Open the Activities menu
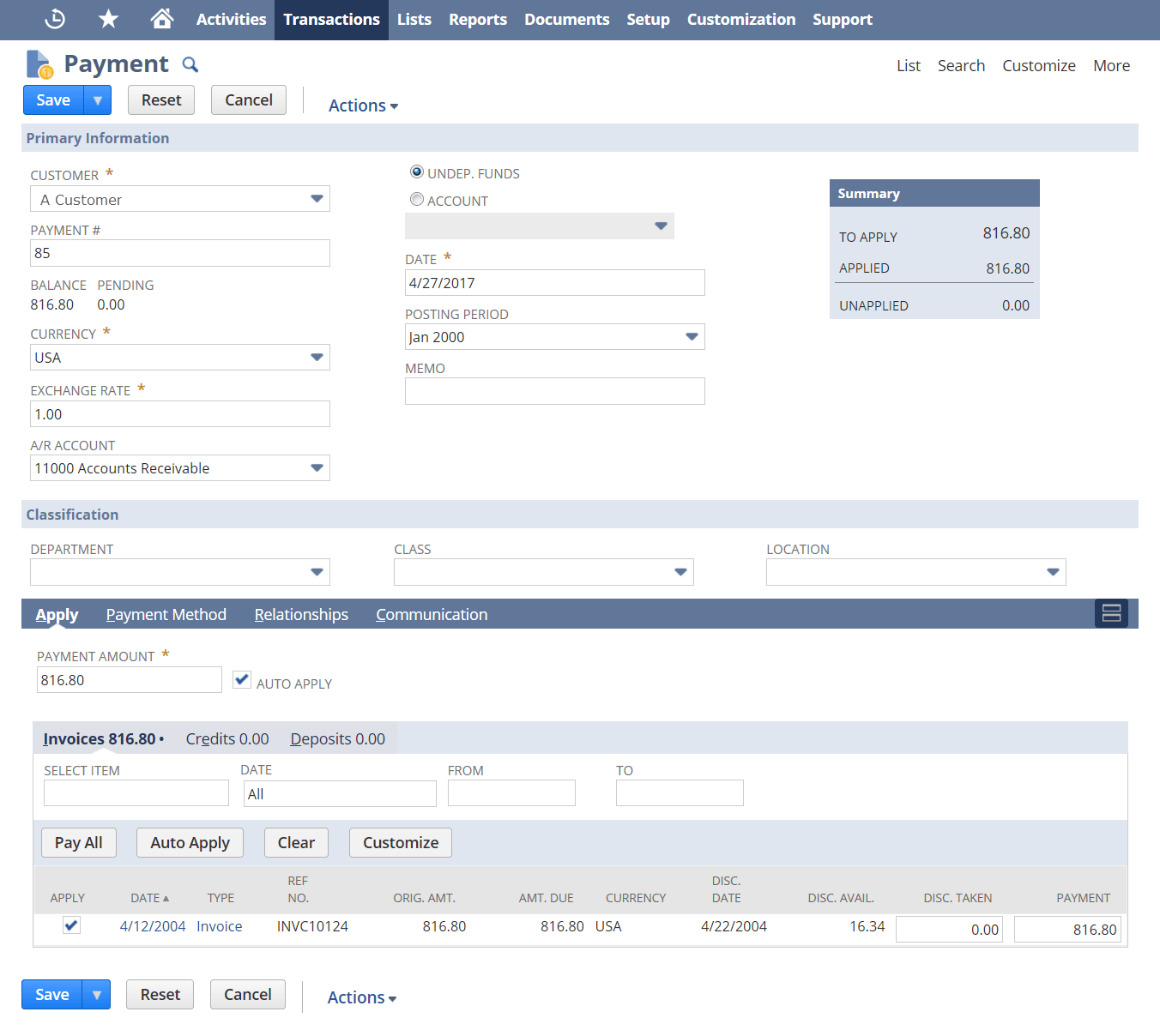The image size is (1160, 1036). [x=231, y=19]
